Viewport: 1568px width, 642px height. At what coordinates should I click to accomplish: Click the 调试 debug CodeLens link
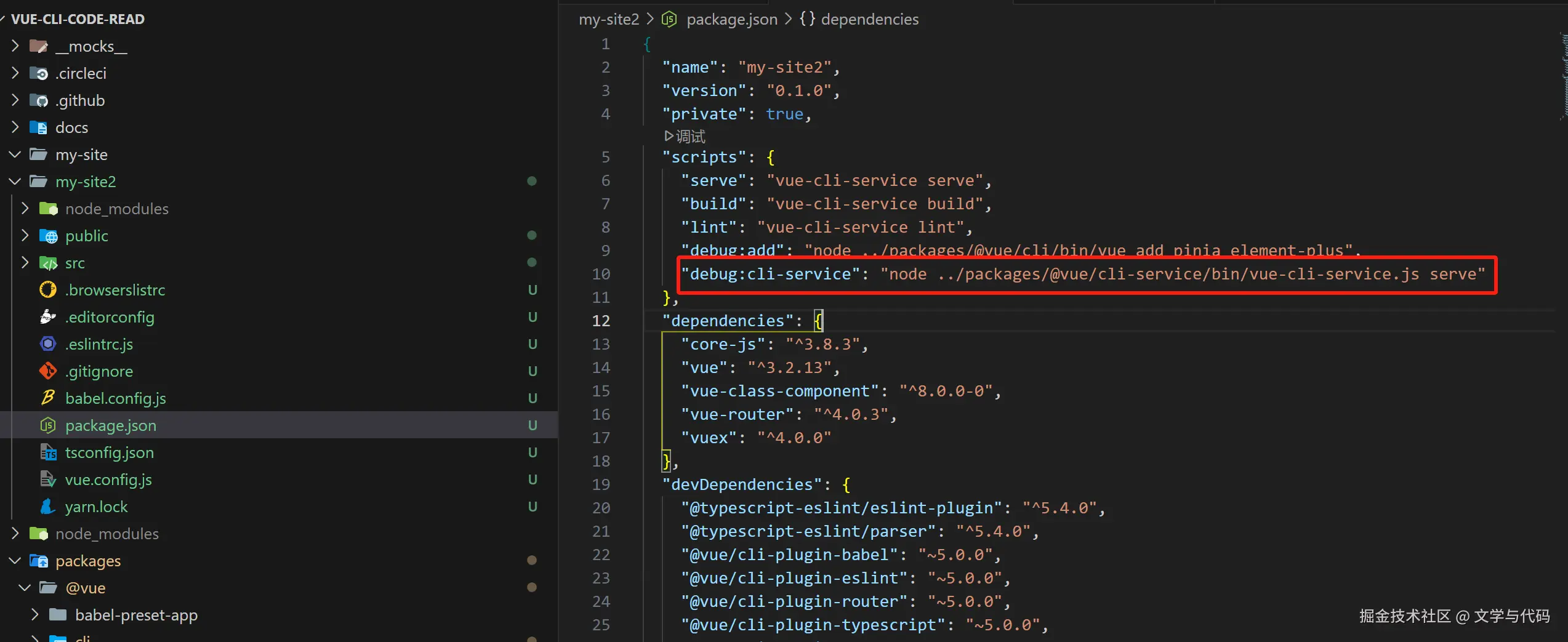coord(685,136)
